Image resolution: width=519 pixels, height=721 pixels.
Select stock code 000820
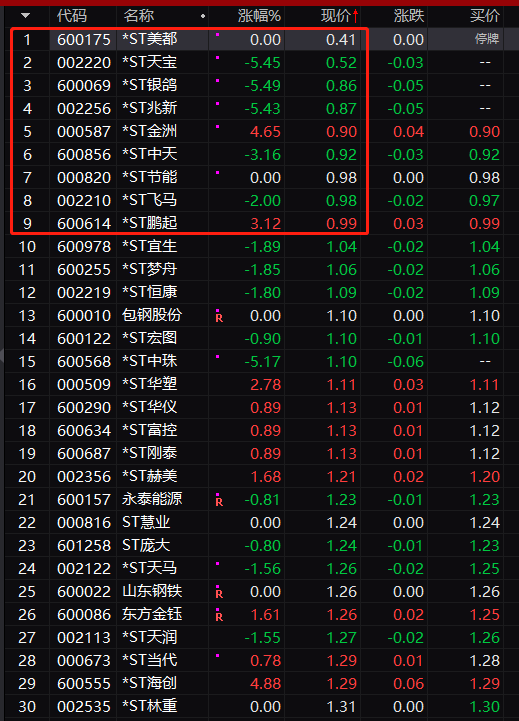(x=84, y=177)
